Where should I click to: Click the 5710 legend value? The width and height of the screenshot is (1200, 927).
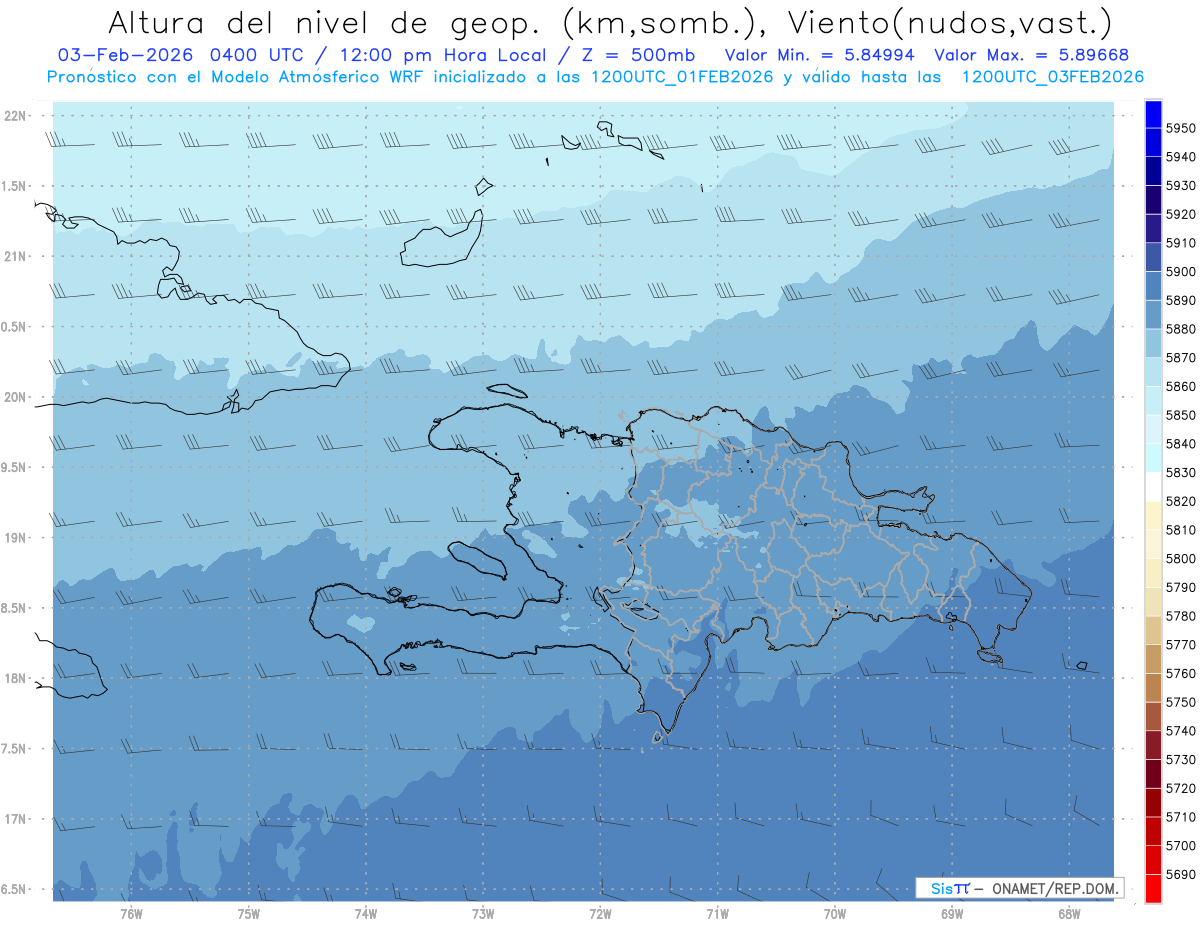point(1181,816)
